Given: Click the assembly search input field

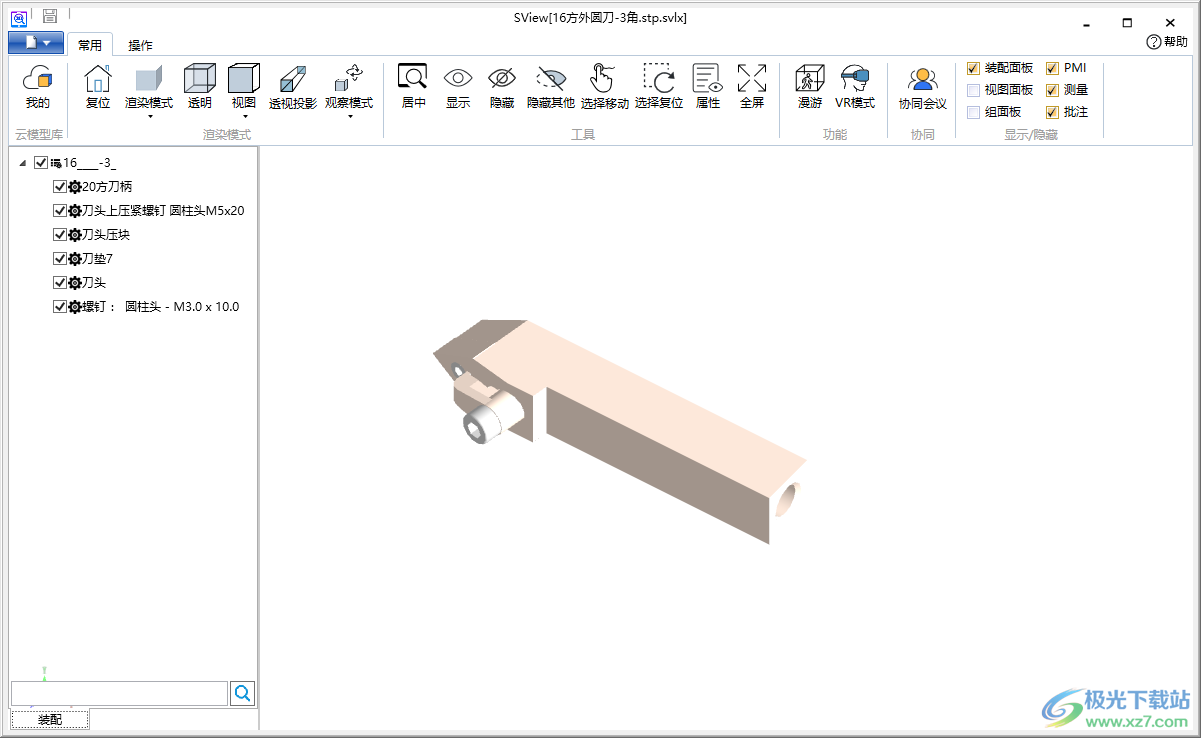Looking at the screenshot, I should 119,693.
